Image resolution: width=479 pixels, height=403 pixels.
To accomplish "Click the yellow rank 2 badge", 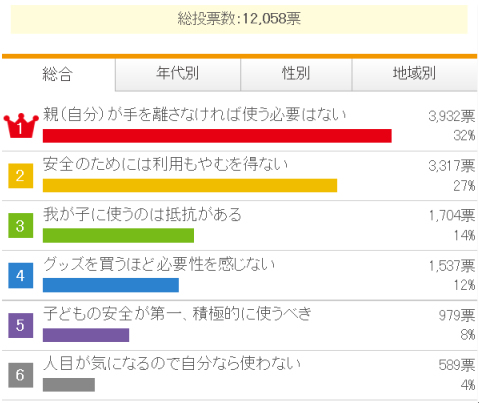I will pos(21,176).
